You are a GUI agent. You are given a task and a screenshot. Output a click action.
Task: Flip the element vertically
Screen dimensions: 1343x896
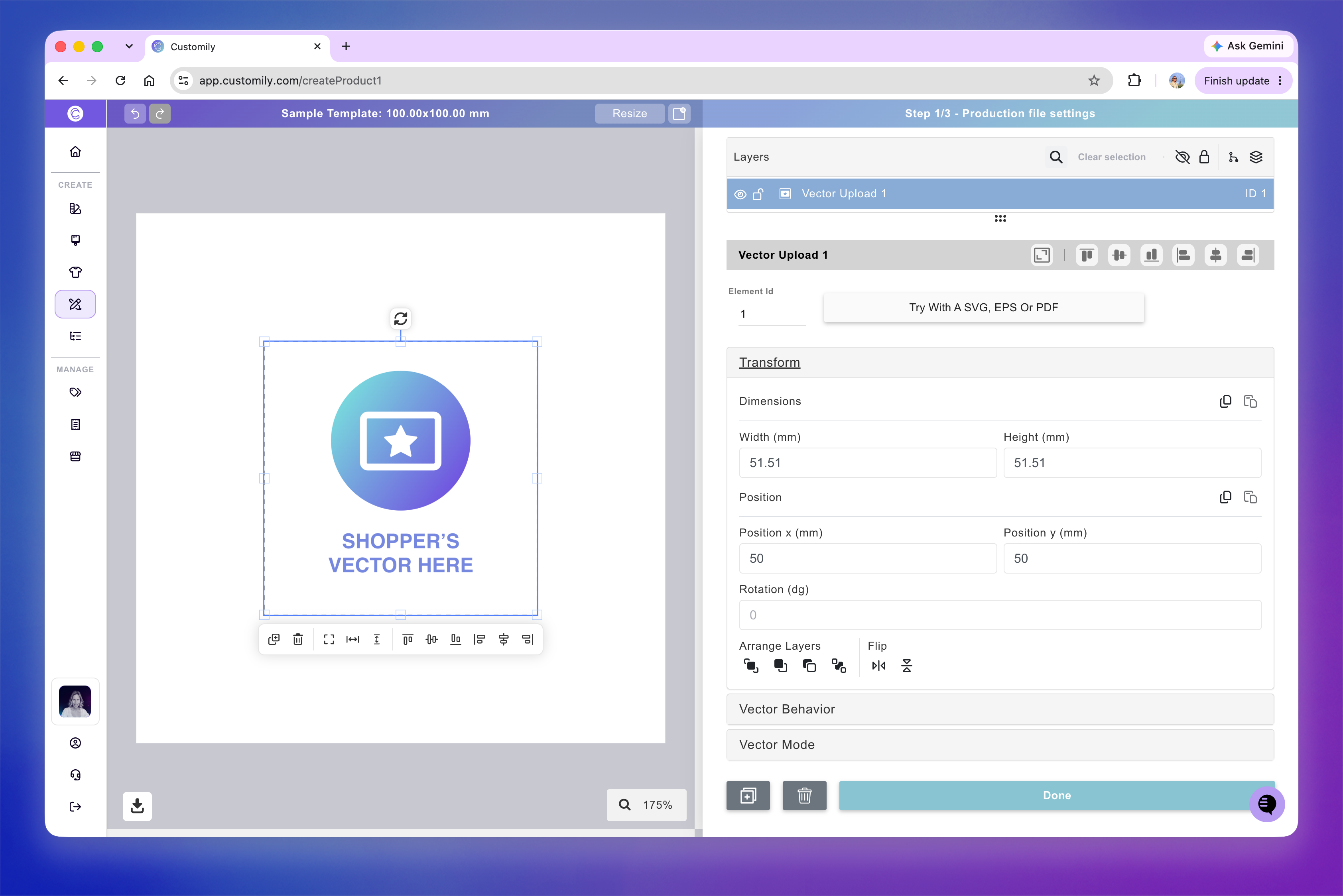point(907,666)
